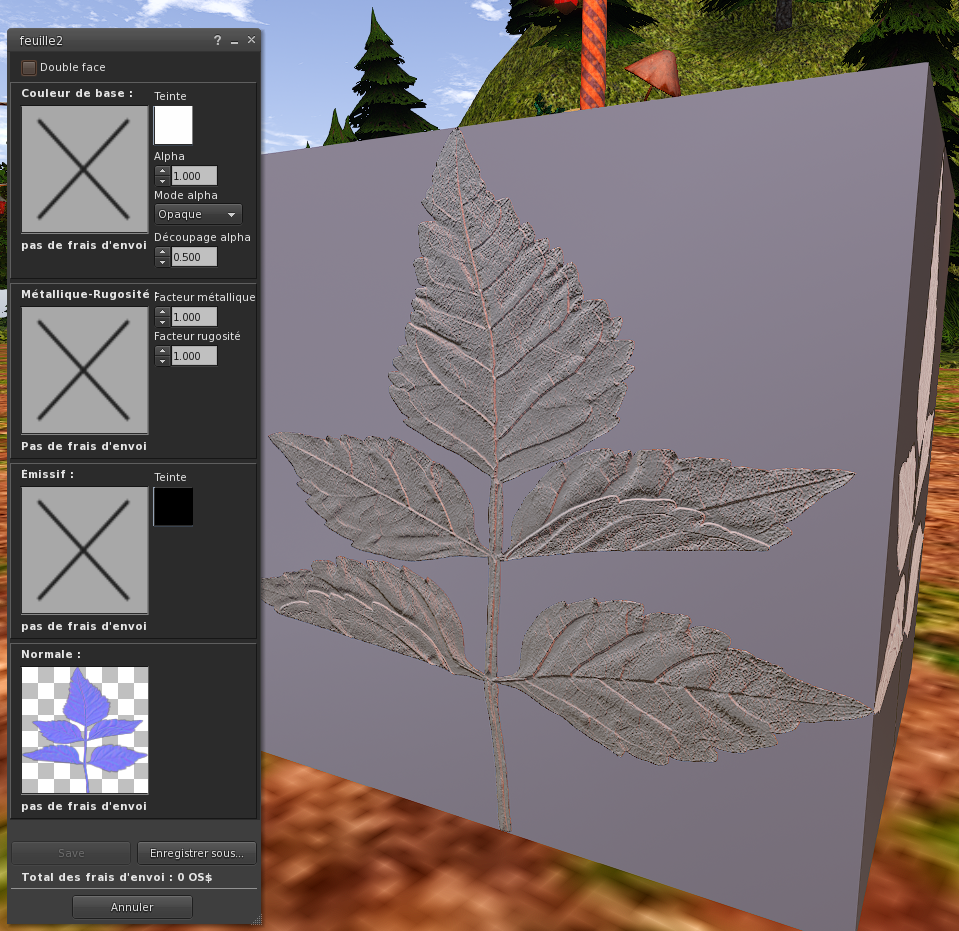This screenshot has width=959, height=931.
Task: Decrease Facteur rugosité with down arrow
Action: tap(162, 361)
